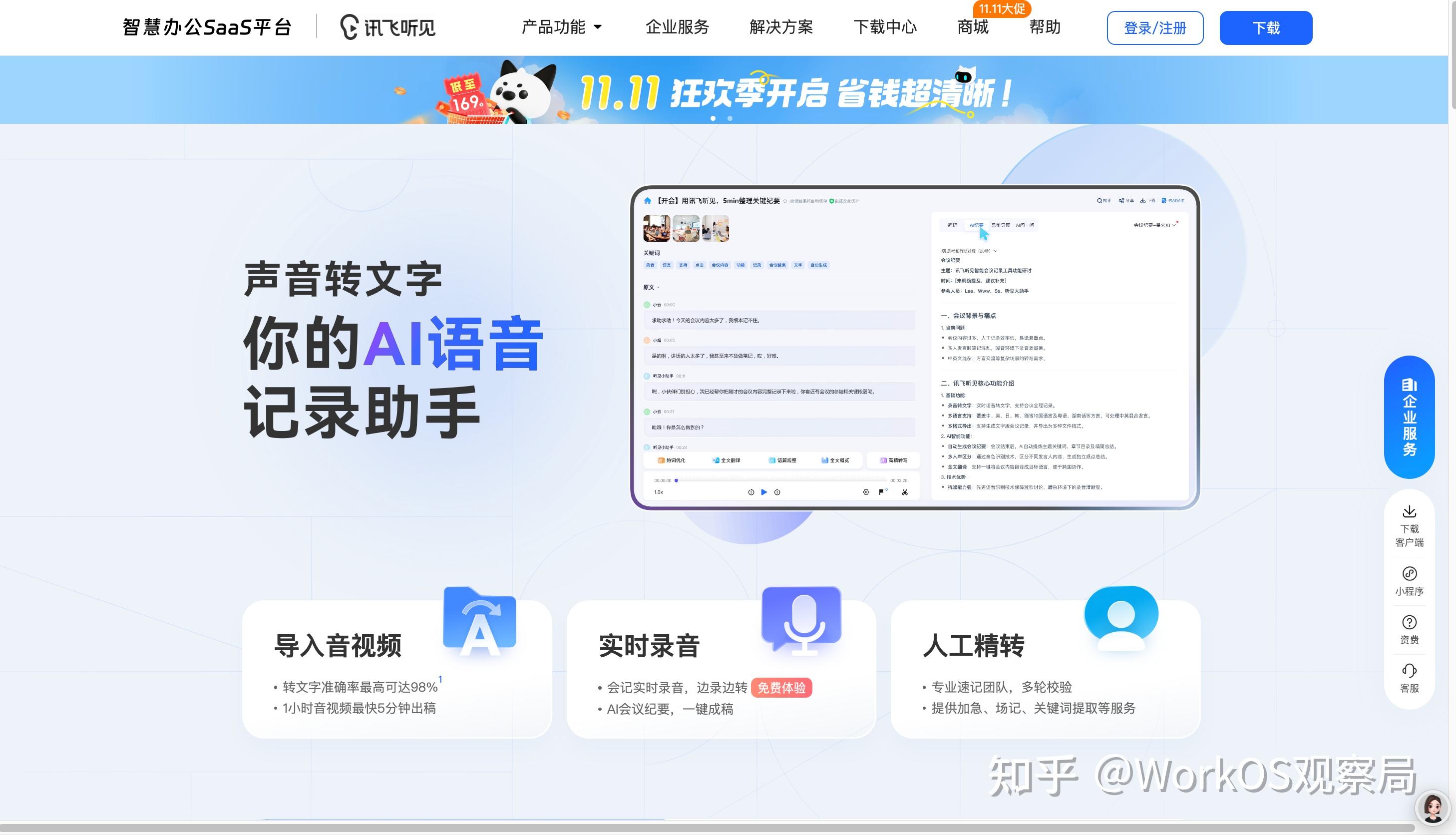
Task: Click the settings gear icon in the preview player
Action: [x=866, y=492]
